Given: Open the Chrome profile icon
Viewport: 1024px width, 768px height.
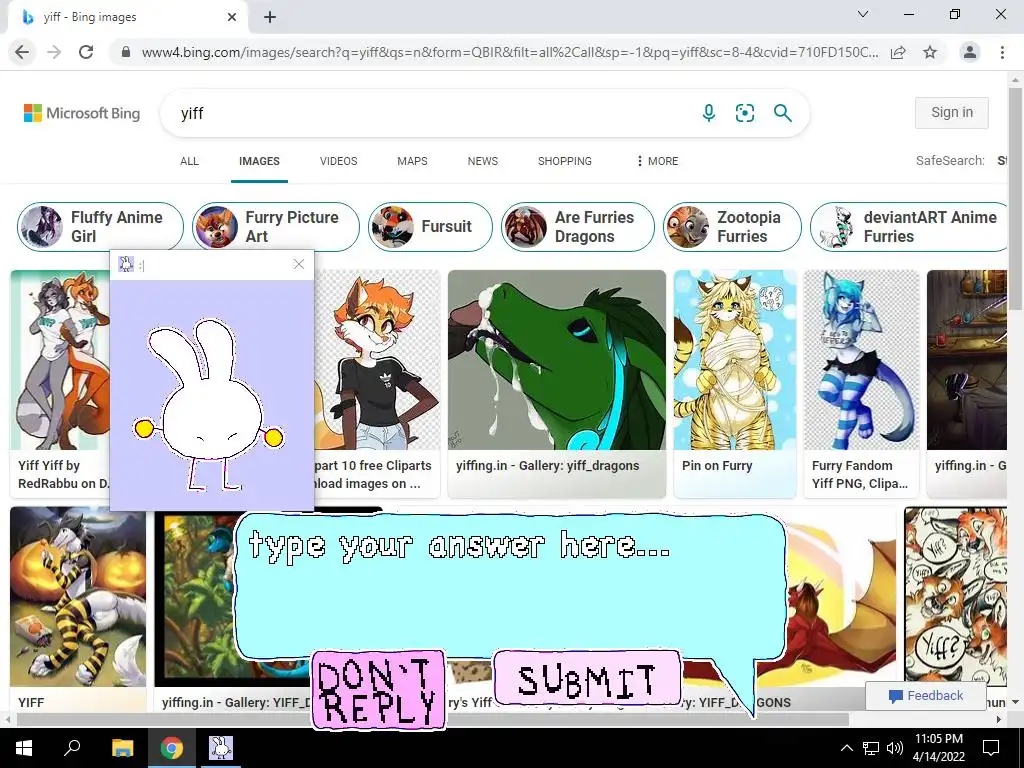Looking at the screenshot, I should (970, 52).
